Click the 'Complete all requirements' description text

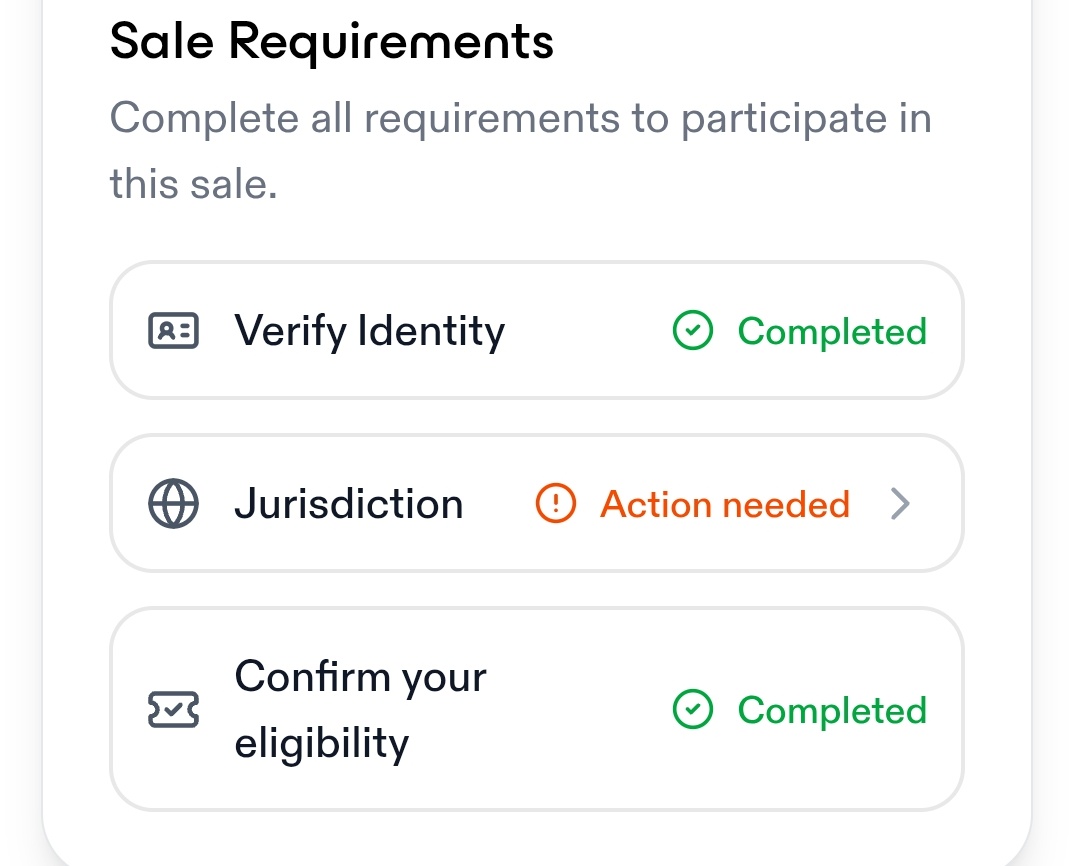pyautogui.click(x=520, y=119)
